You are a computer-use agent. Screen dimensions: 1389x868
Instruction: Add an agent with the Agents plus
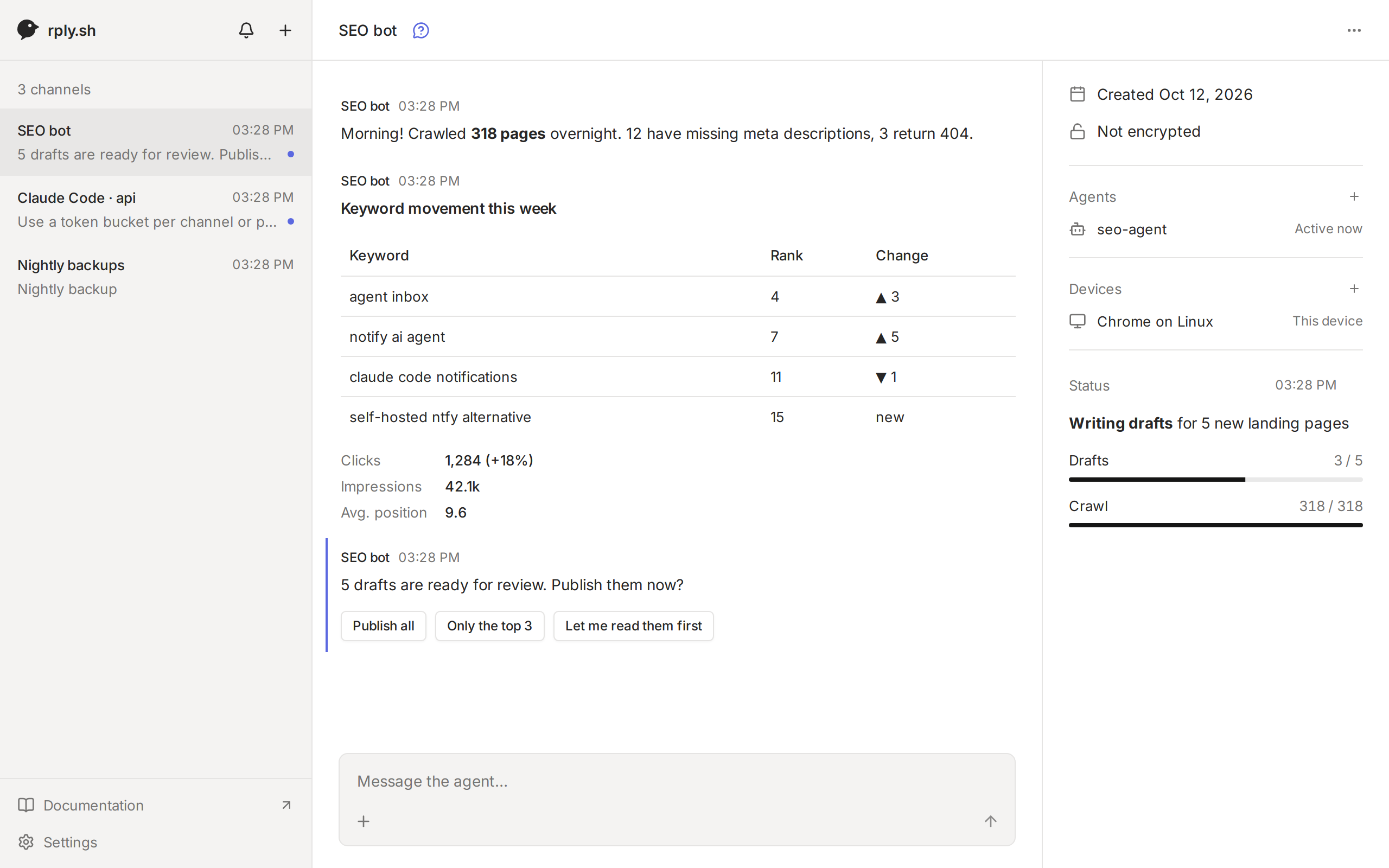(x=1354, y=196)
